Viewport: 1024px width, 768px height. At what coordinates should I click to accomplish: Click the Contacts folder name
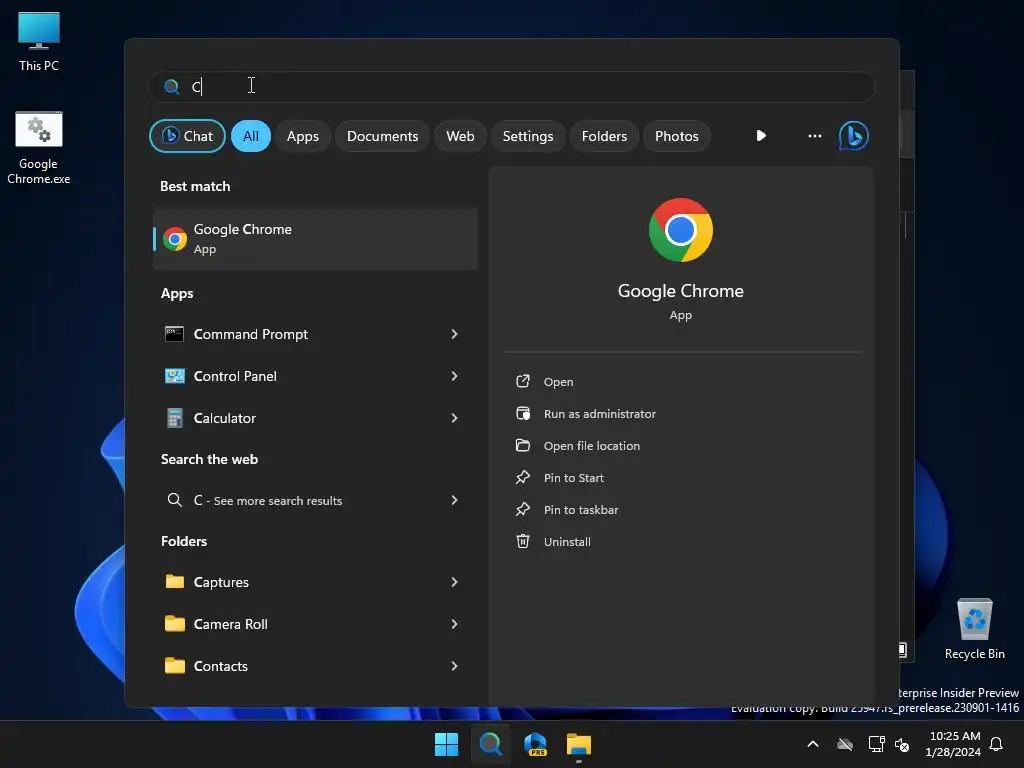221,665
